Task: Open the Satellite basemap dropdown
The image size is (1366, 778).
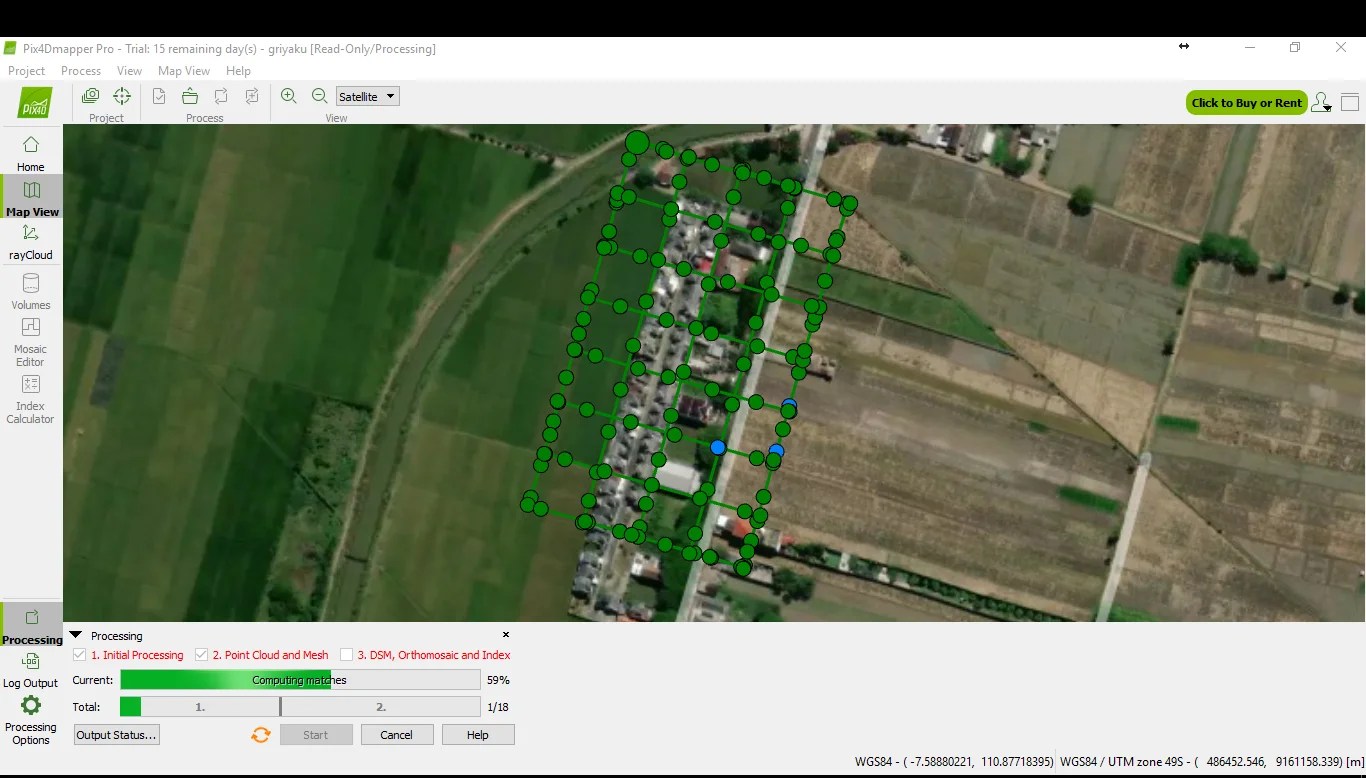Action: tap(367, 96)
